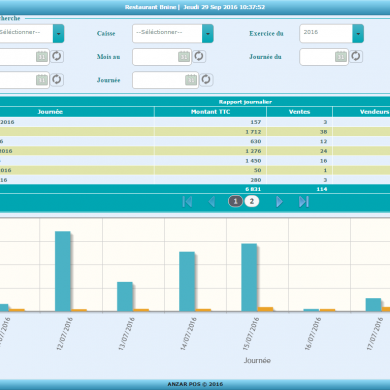
Task: Click the 2016 year select field
Action: [331, 34]
